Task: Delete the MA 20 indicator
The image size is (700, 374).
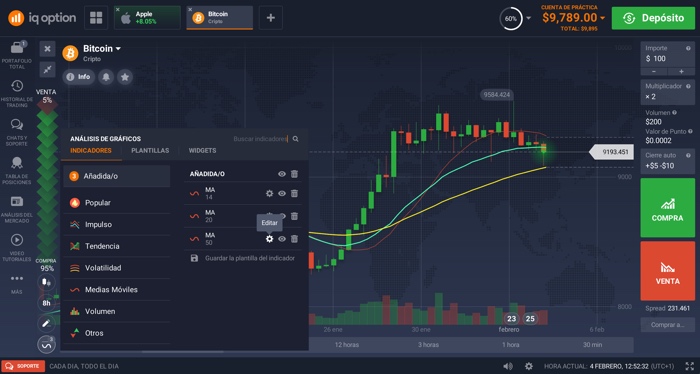Action: tap(294, 216)
